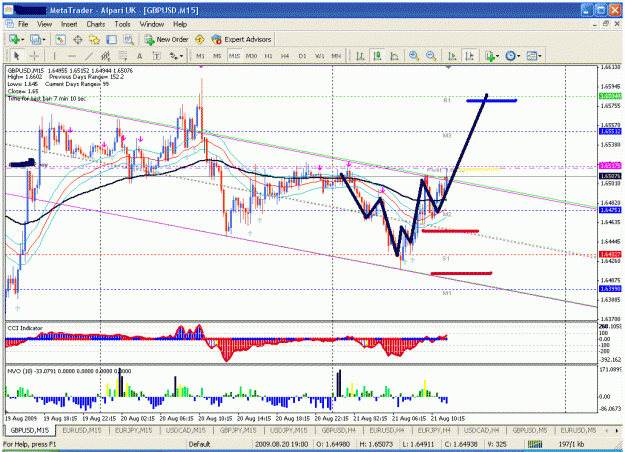Toggle the Auto Scroll icon
This screenshot has width=625, height=452.
(x=452, y=56)
